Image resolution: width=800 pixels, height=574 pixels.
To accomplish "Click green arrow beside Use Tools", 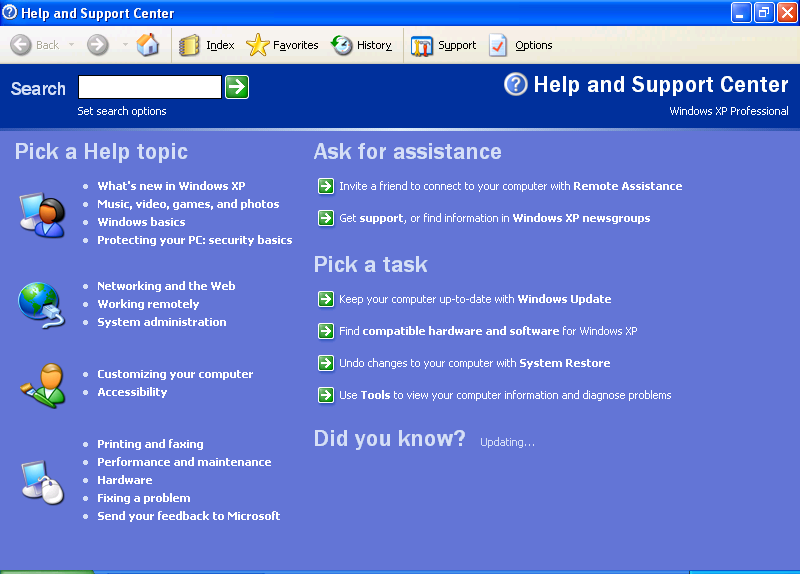I will (326, 395).
